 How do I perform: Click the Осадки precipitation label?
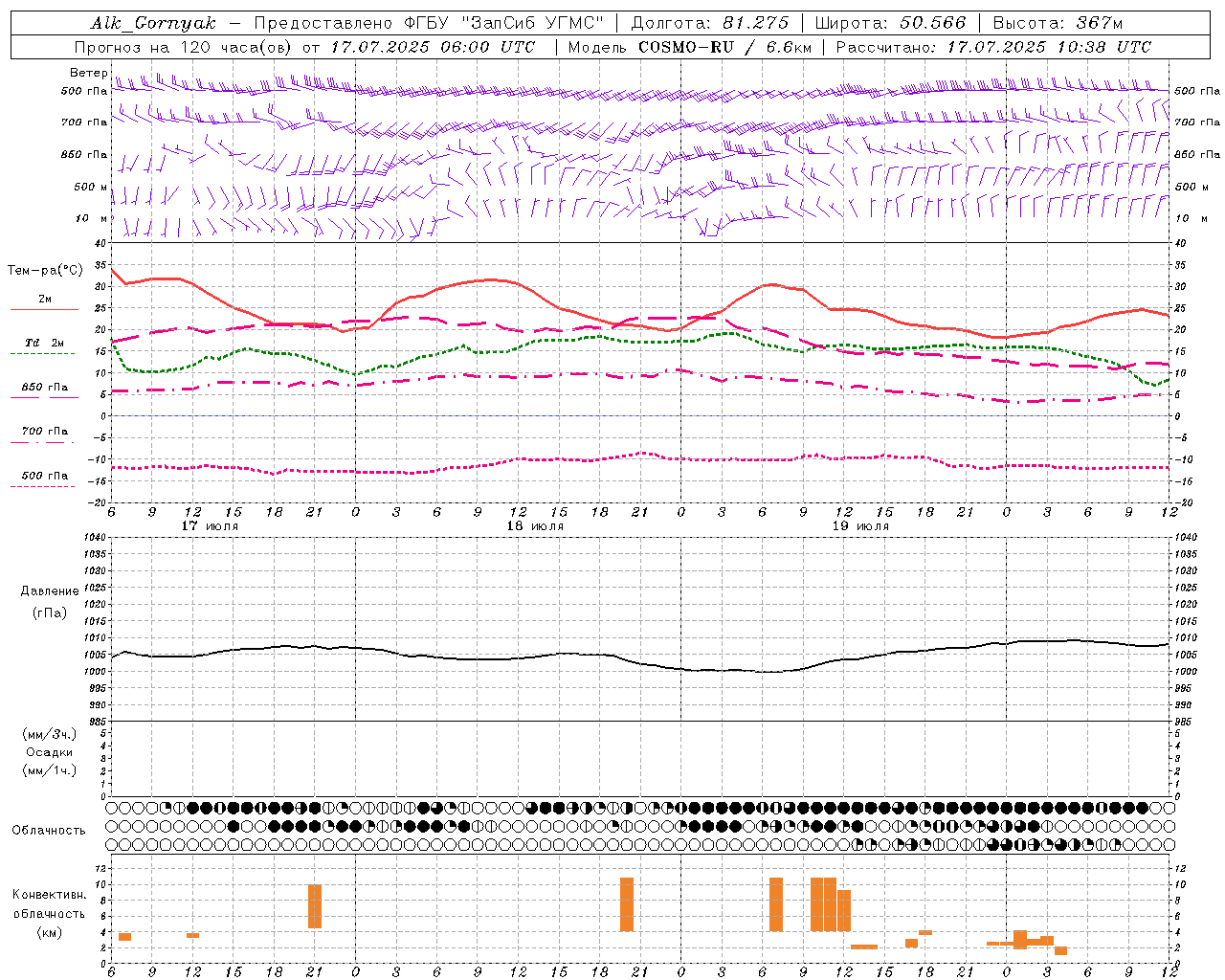tap(50, 752)
